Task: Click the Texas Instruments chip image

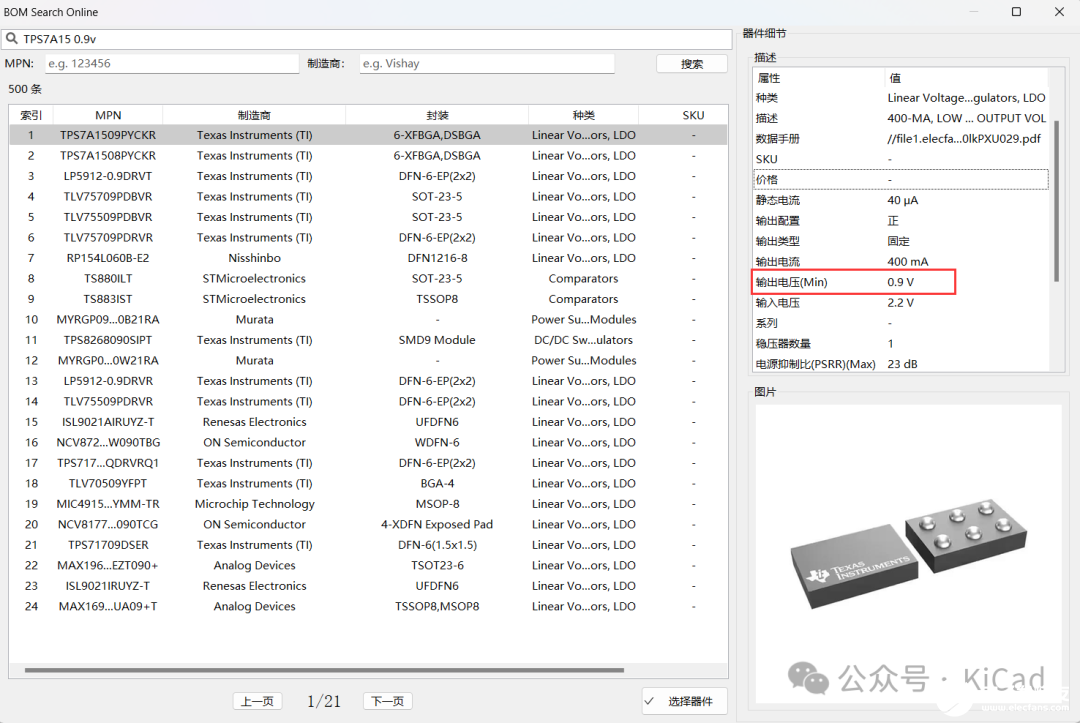Action: 908,554
